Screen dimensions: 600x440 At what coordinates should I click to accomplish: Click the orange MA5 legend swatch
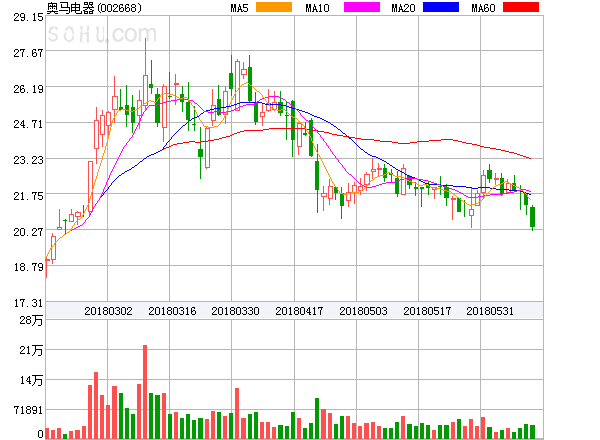[x=274, y=7]
